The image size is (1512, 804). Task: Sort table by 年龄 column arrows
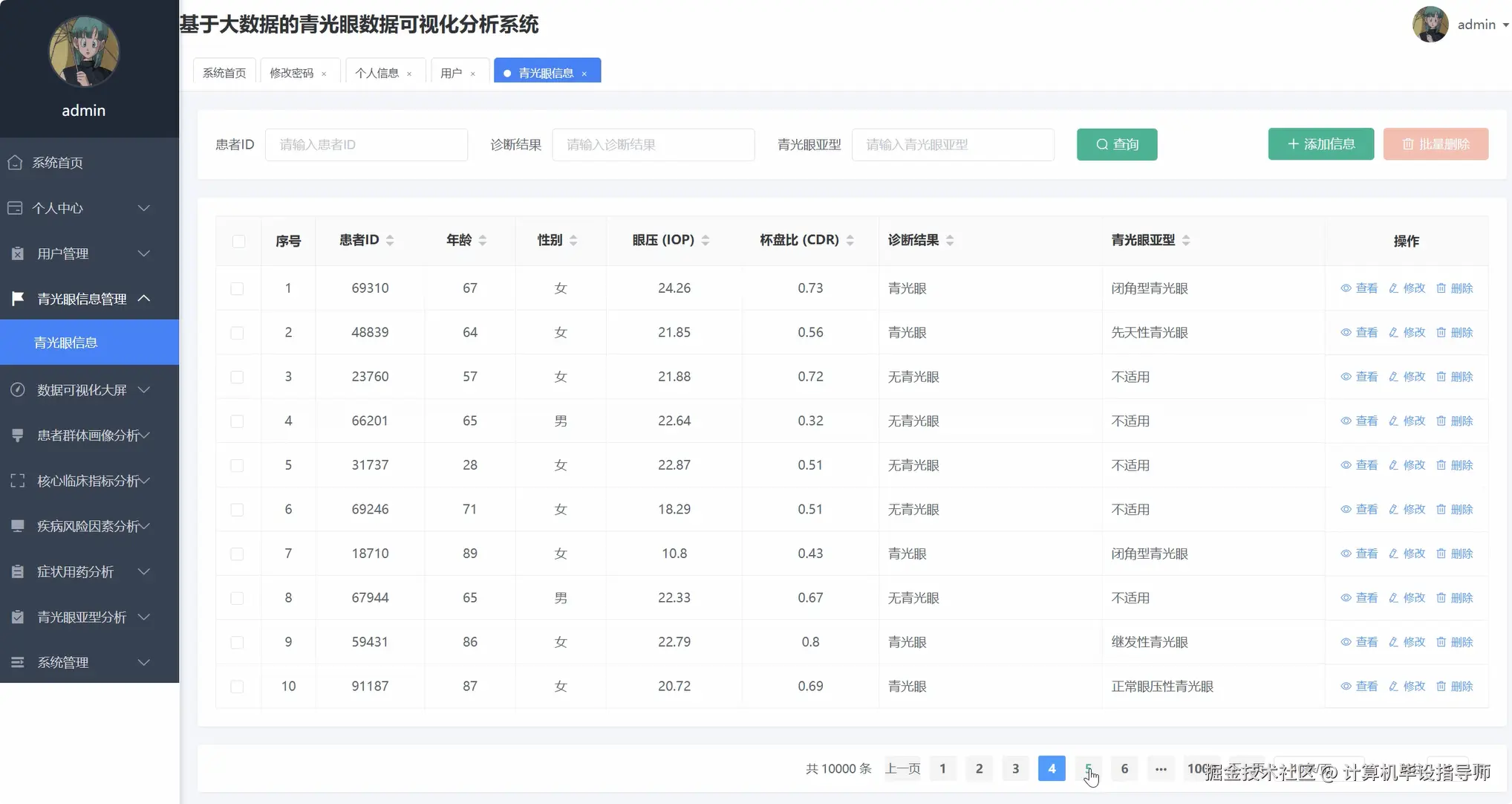click(483, 240)
